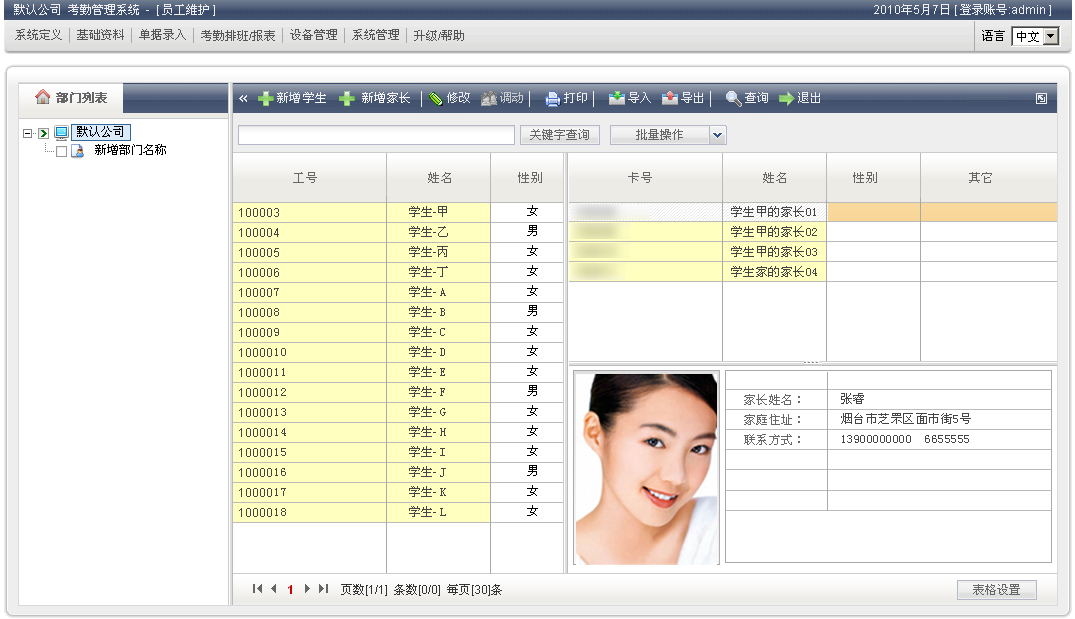This screenshot has width=1075, height=619.
Task: Click the 新增家长 add parent icon
Action: pos(347,99)
